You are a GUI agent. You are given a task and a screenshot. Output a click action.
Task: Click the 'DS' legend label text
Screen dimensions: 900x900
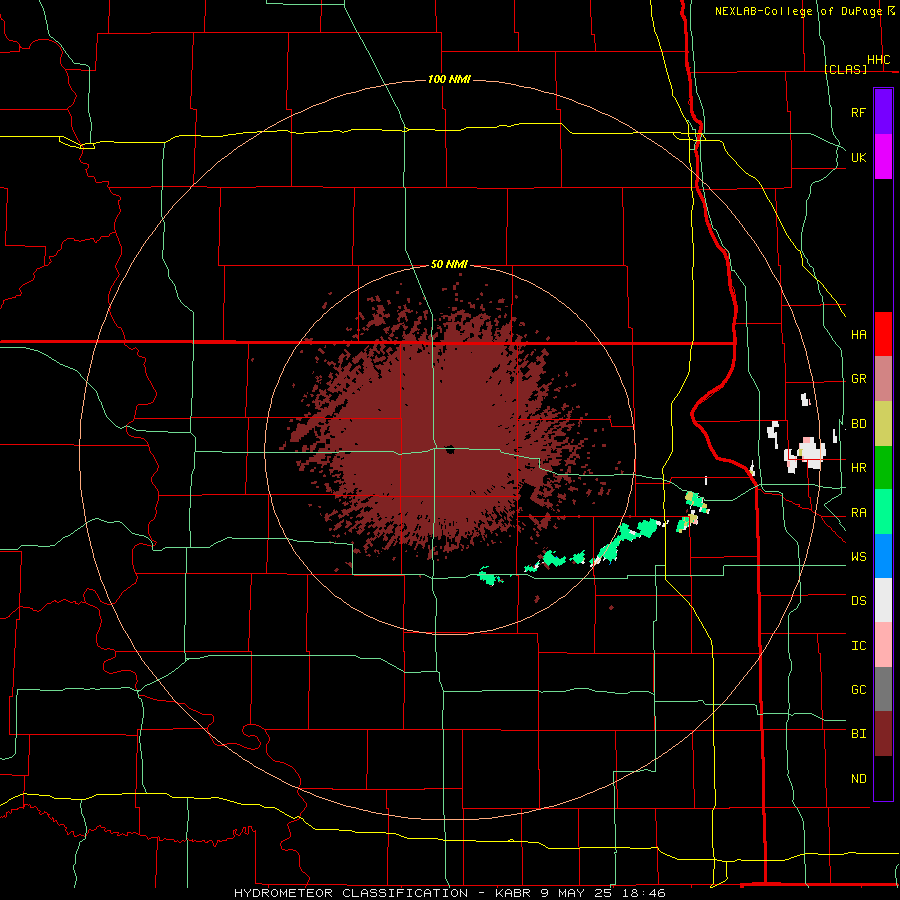coord(859,601)
